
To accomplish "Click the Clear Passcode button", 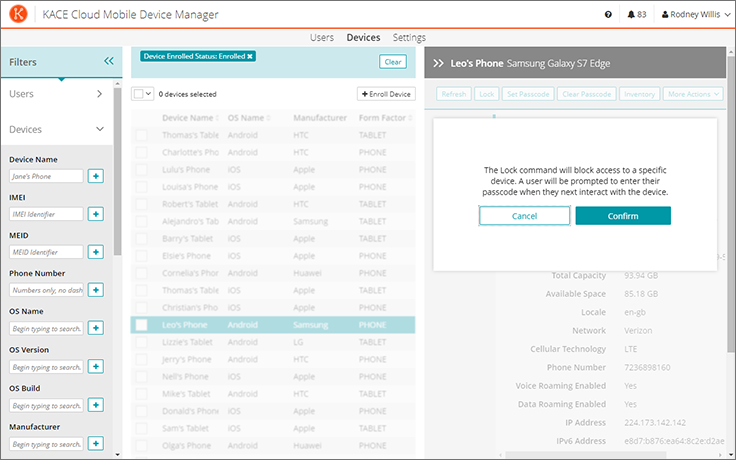I will (x=586, y=94).
